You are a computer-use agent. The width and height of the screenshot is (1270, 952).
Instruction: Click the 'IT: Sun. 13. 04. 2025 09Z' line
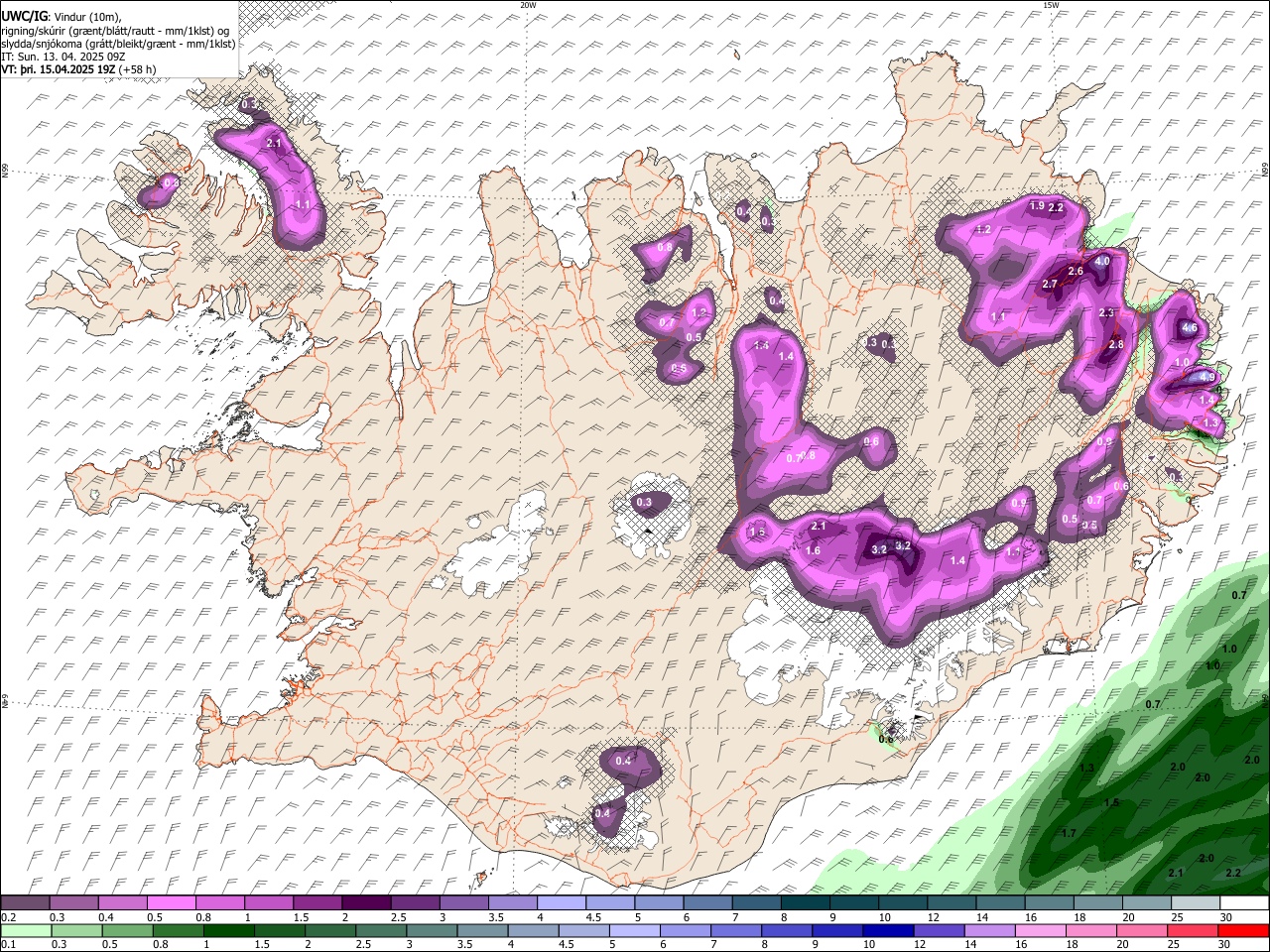pos(63,57)
